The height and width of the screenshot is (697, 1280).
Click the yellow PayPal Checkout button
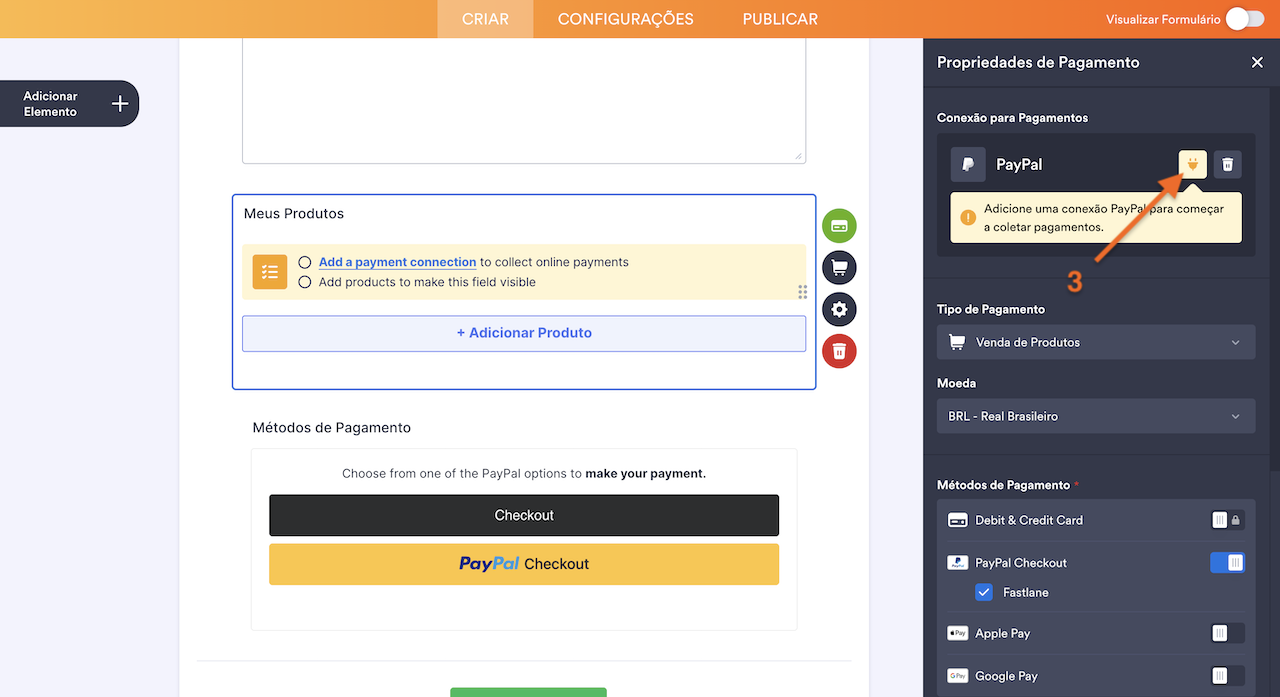point(524,564)
